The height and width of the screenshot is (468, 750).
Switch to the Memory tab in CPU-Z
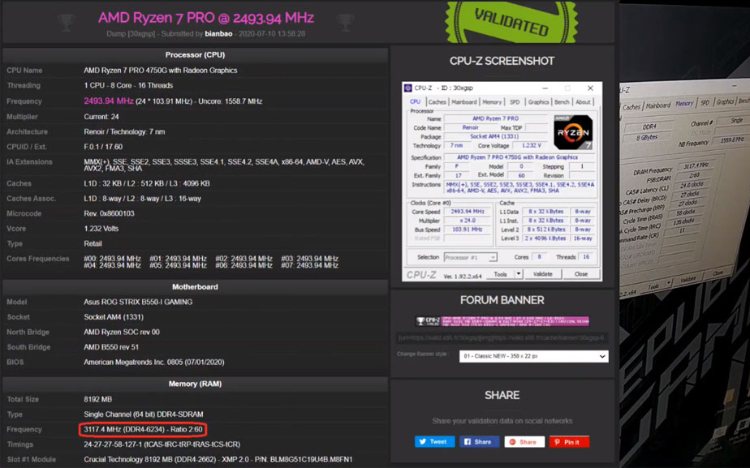[492, 102]
